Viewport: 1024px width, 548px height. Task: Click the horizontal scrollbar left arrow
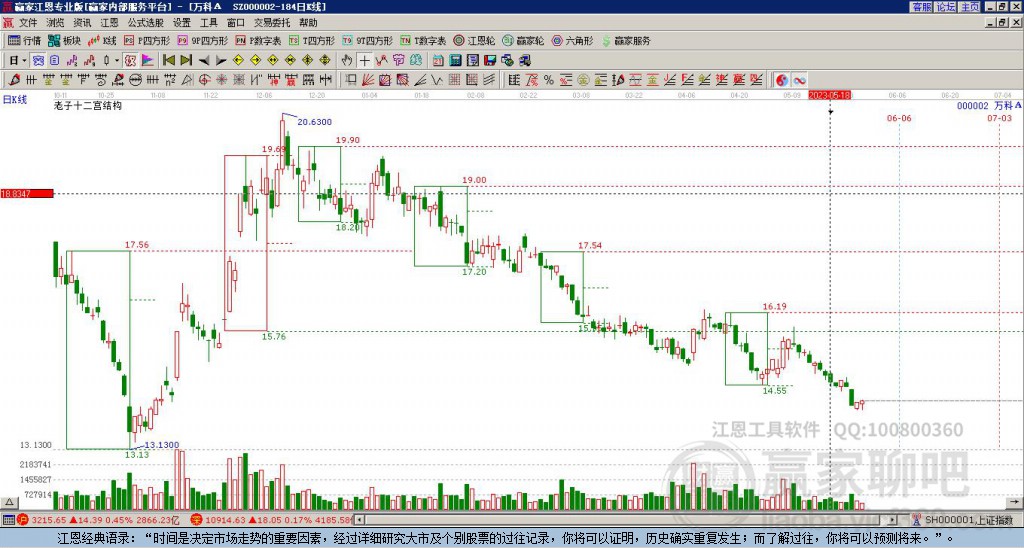click(x=359, y=520)
